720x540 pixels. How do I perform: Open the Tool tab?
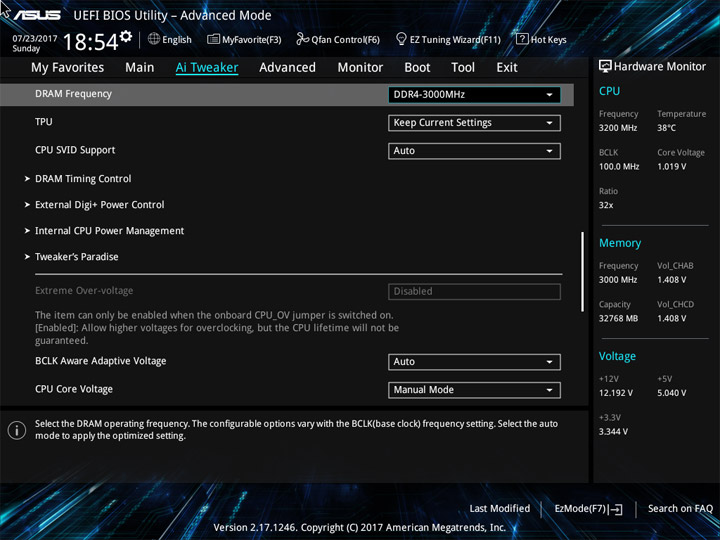pyautogui.click(x=463, y=68)
